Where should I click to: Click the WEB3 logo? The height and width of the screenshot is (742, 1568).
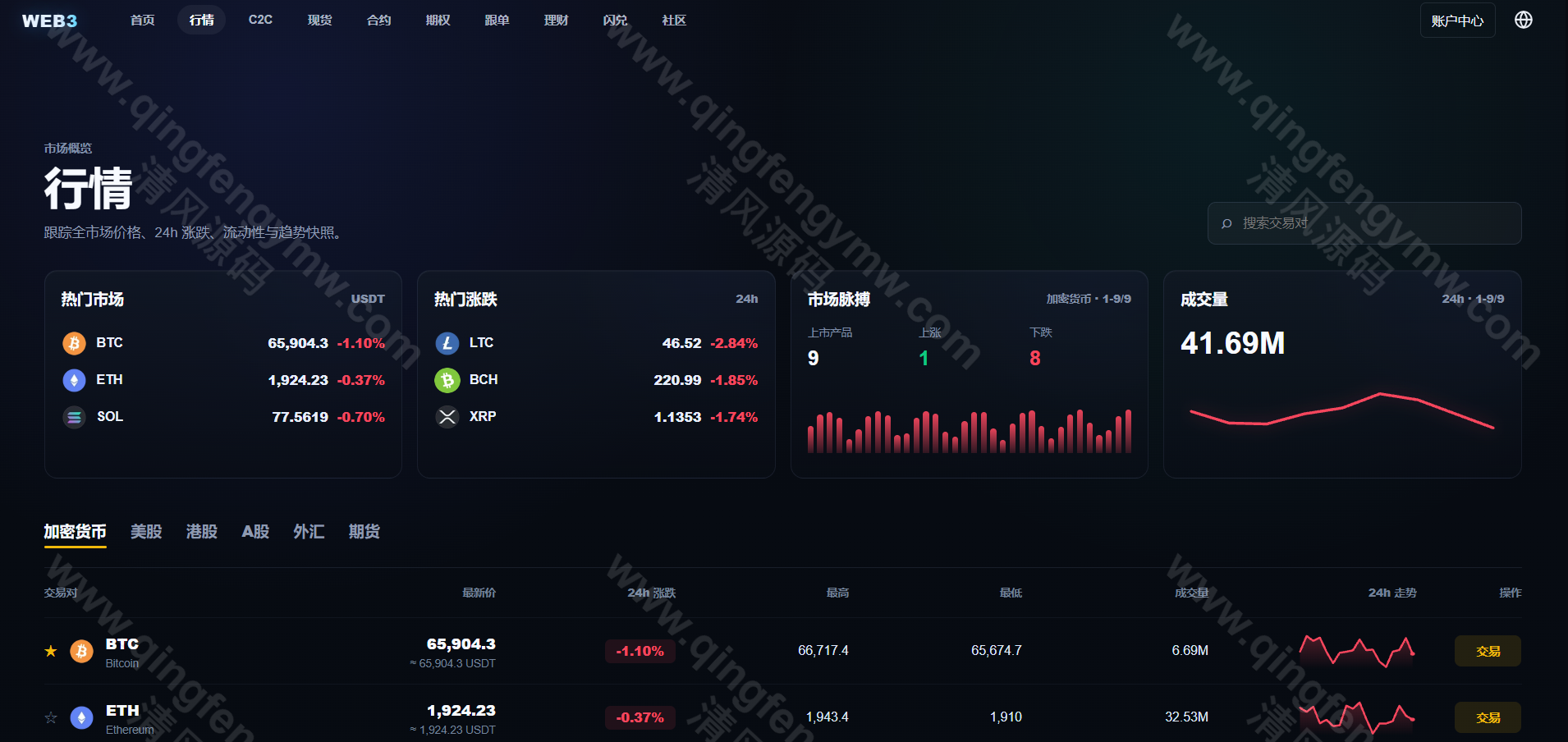tap(49, 21)
